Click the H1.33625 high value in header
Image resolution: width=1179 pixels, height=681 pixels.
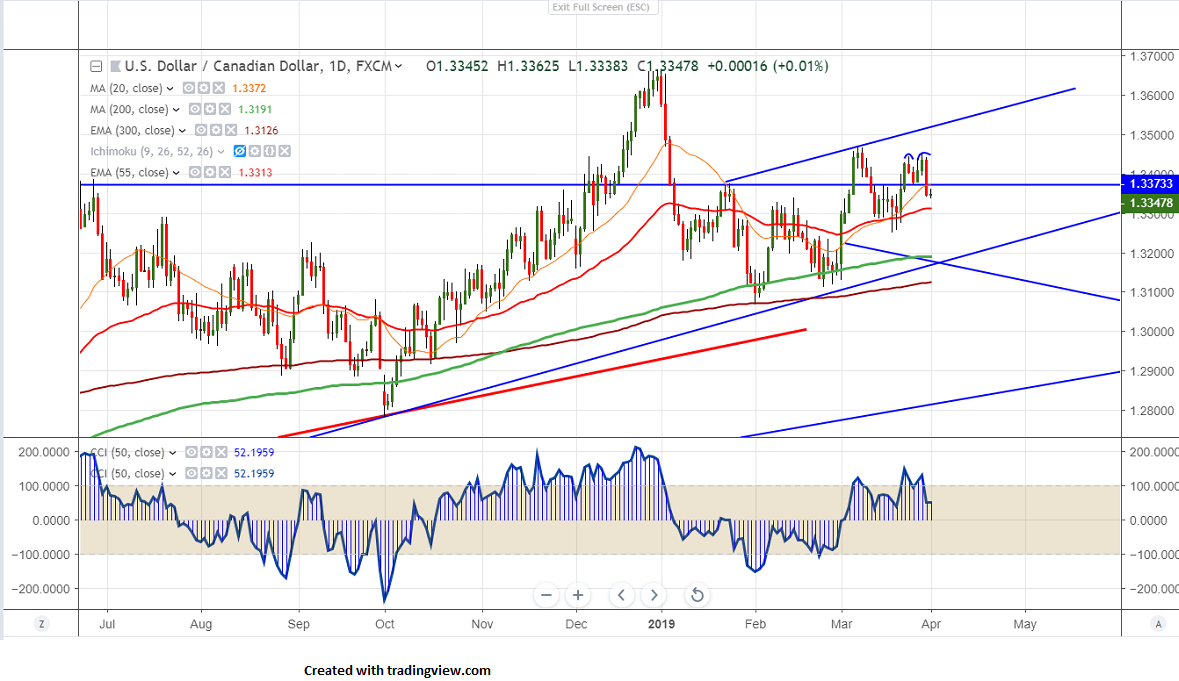(528, 66)
